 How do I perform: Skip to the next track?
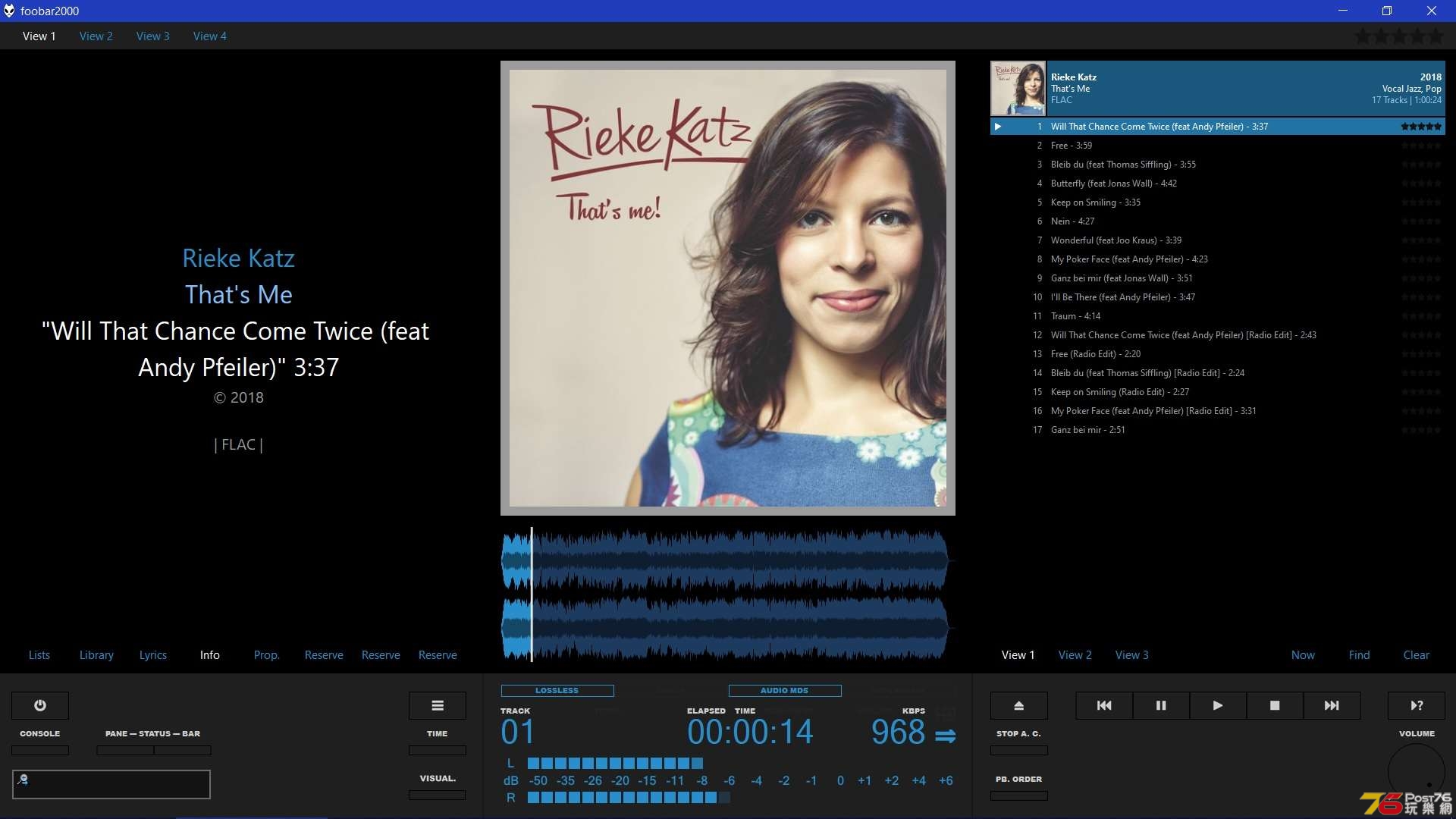[x=1332, y=705]
